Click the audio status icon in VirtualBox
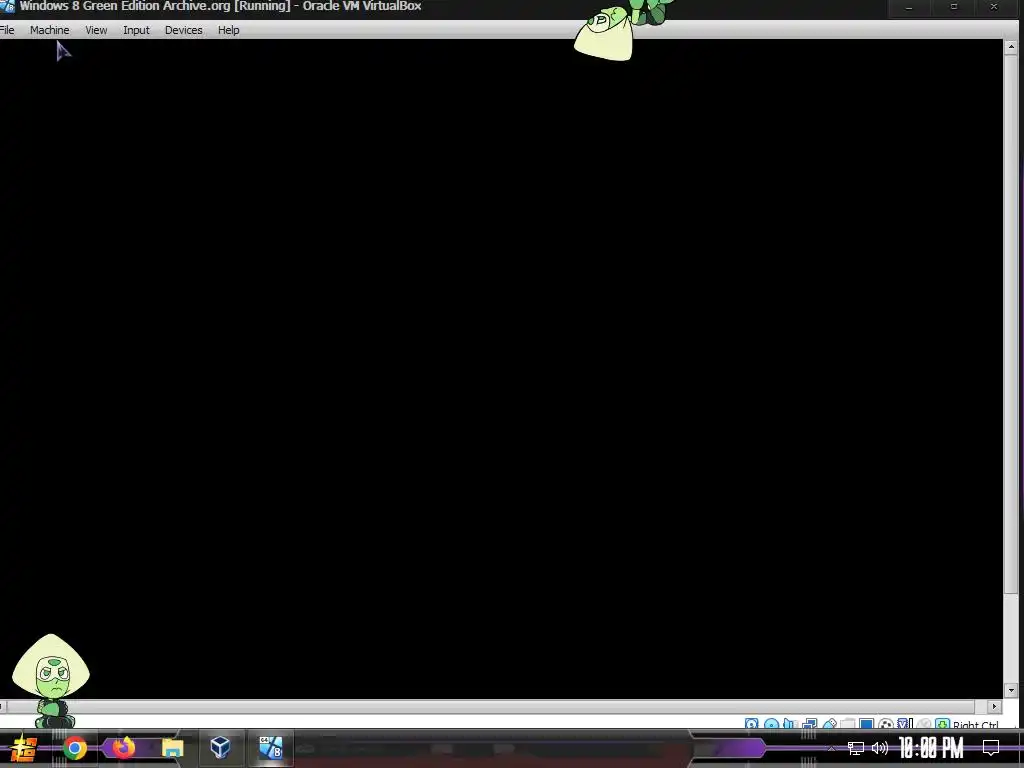This screenshot has height=768, width=1024. tap(790, 724)
